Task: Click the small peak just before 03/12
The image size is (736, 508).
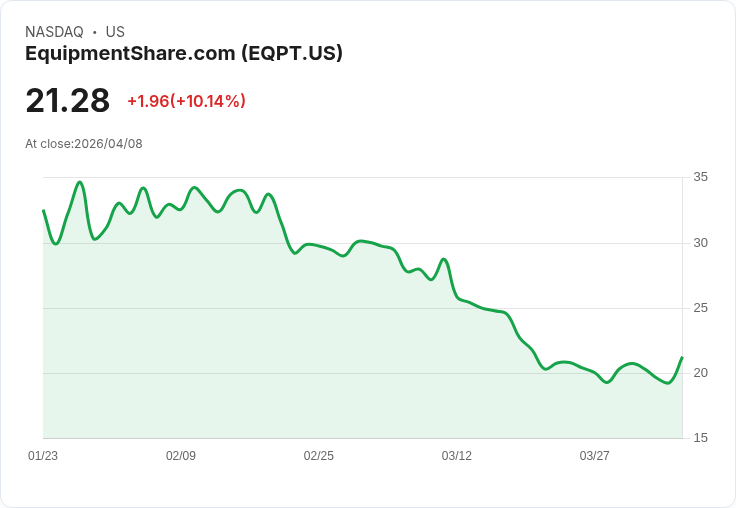Action: (x=444, y=259)
